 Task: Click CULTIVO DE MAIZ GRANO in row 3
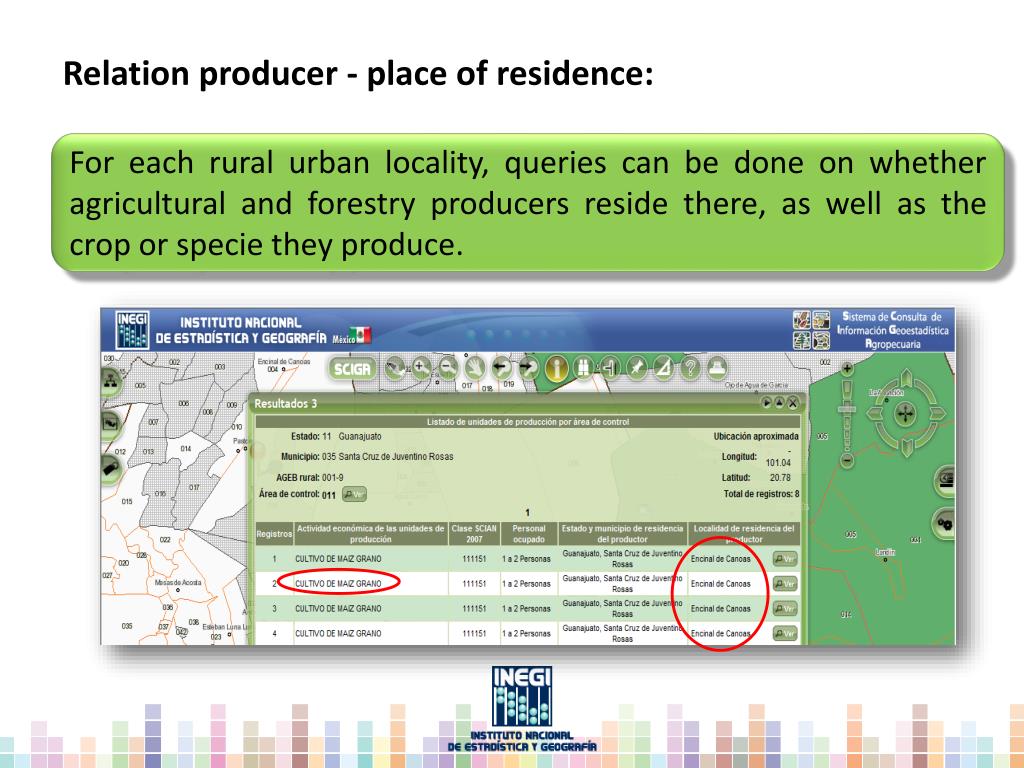coord(338,609)
